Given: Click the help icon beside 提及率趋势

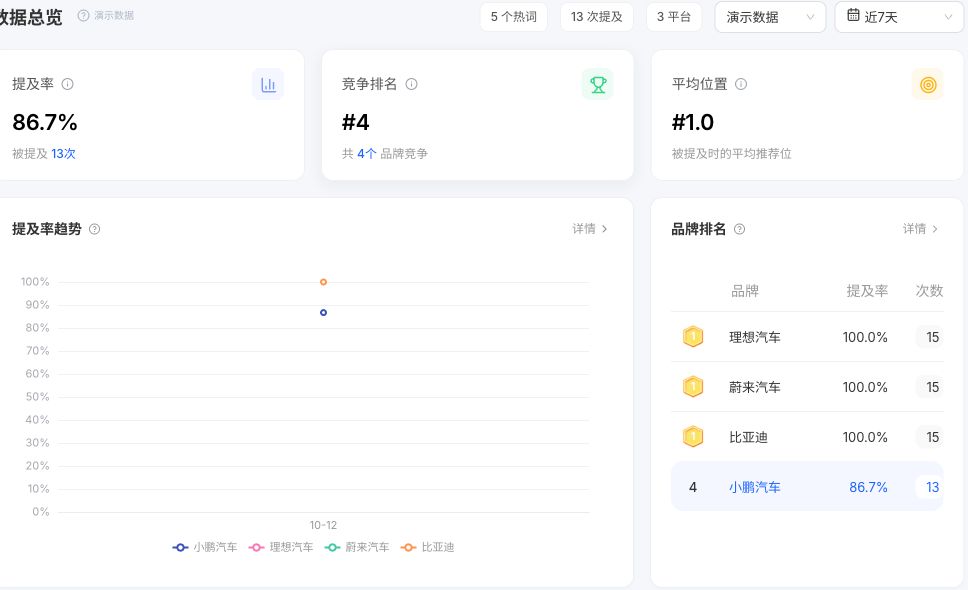Looking at the screenshot, I should (94, 229).
